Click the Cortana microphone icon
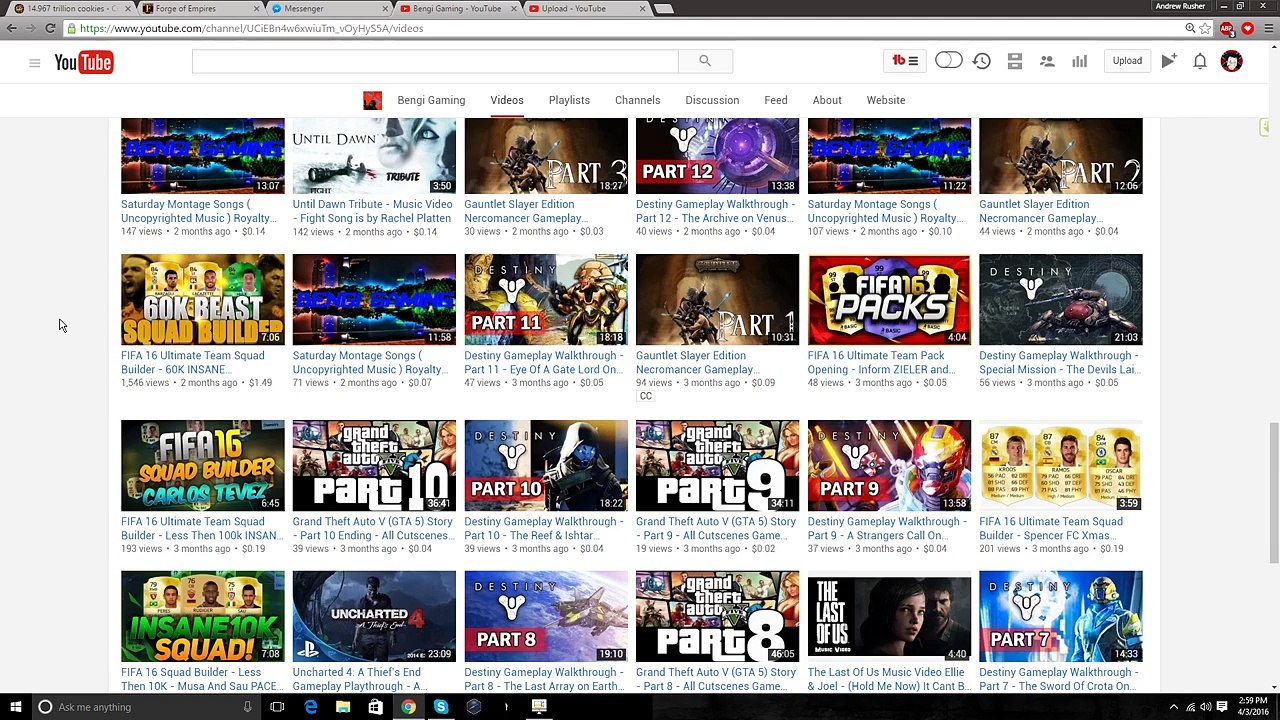Viewport: 1280px width, 720px height. click(247, 707)
